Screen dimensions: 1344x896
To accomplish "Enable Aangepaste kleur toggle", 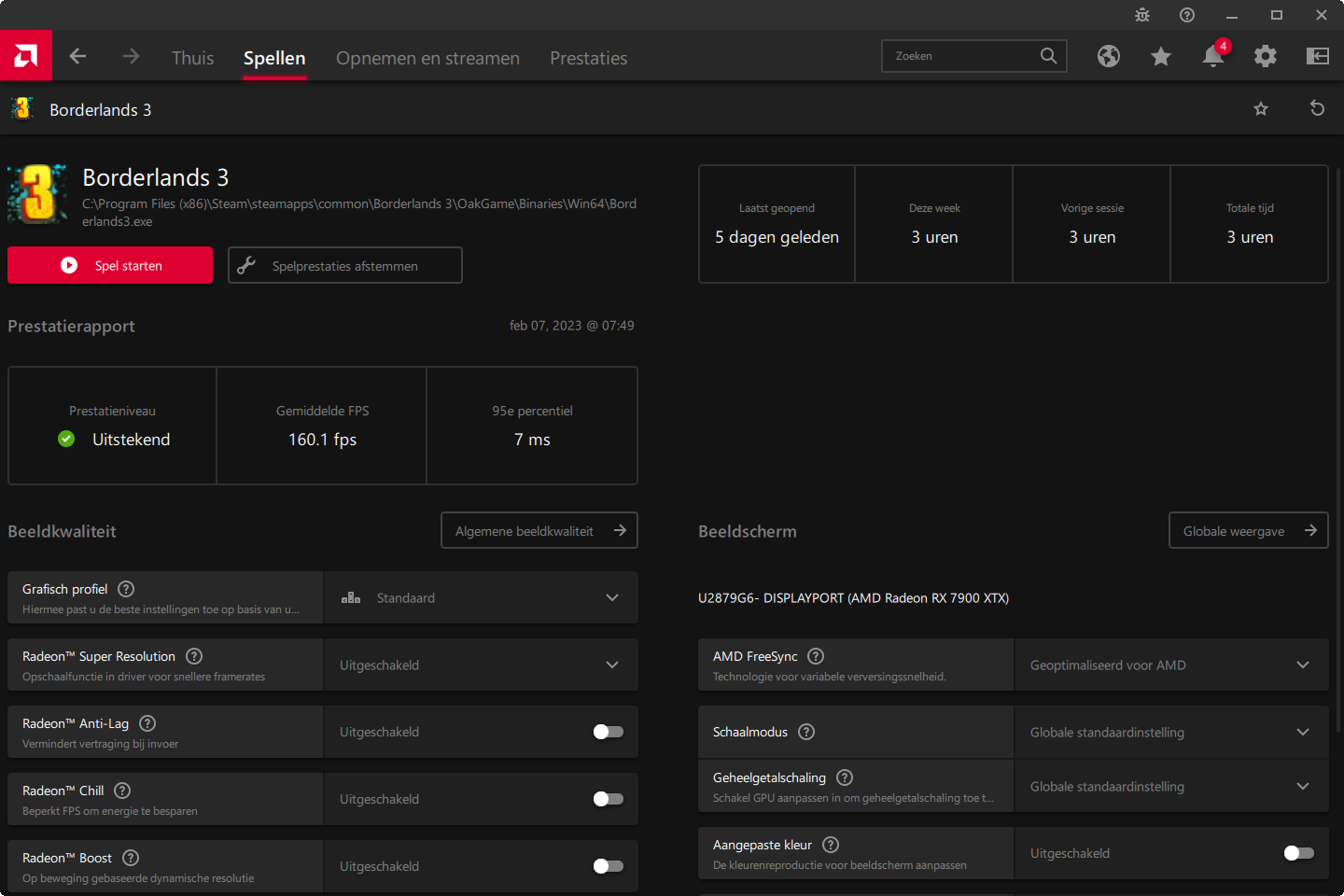I will coord(1299,853).
